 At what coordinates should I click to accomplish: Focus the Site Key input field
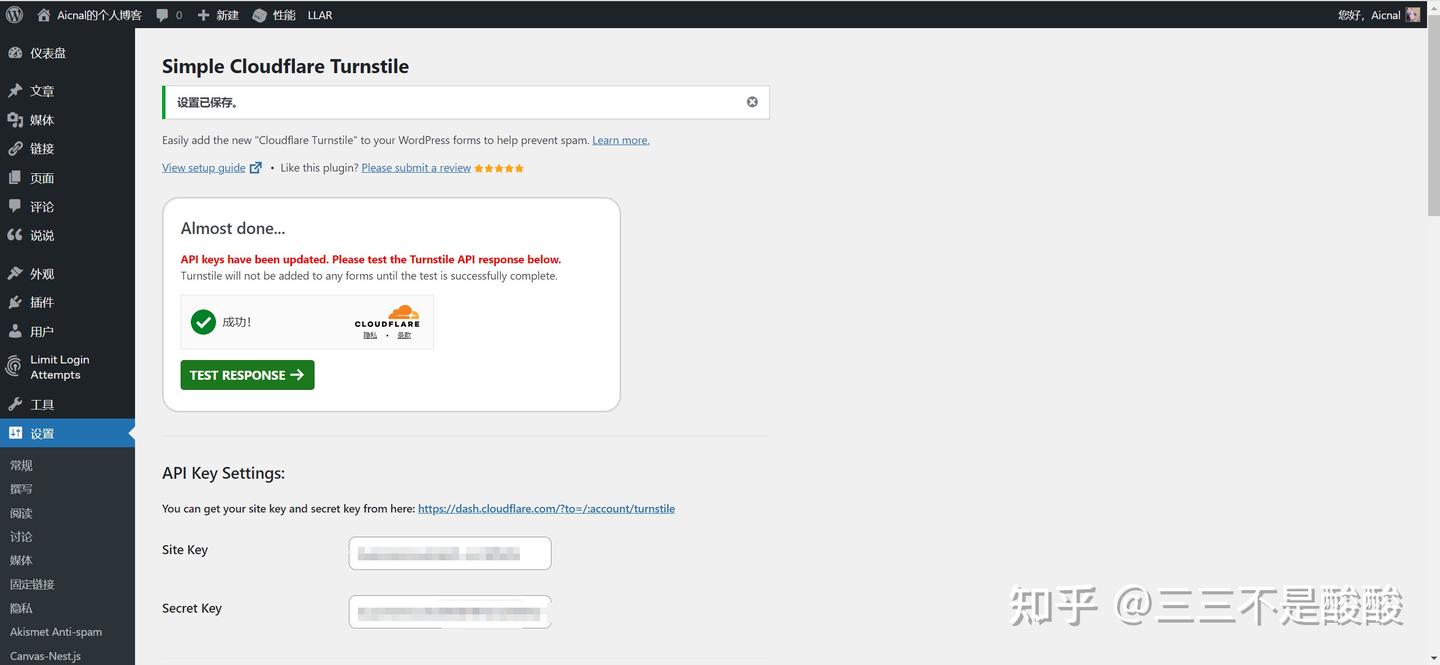tap(450, 553)
